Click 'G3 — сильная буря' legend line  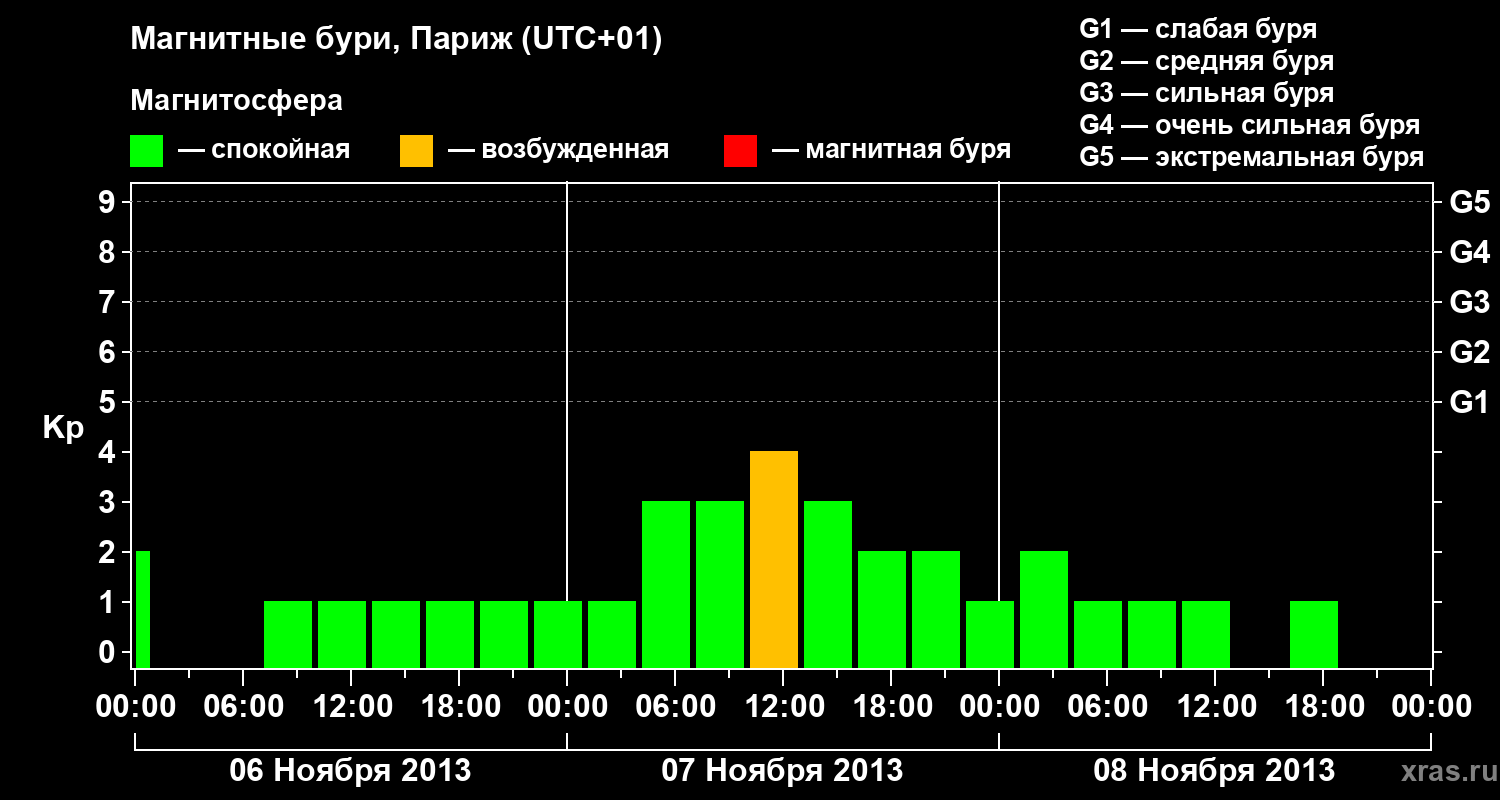tap(1206, 93)
